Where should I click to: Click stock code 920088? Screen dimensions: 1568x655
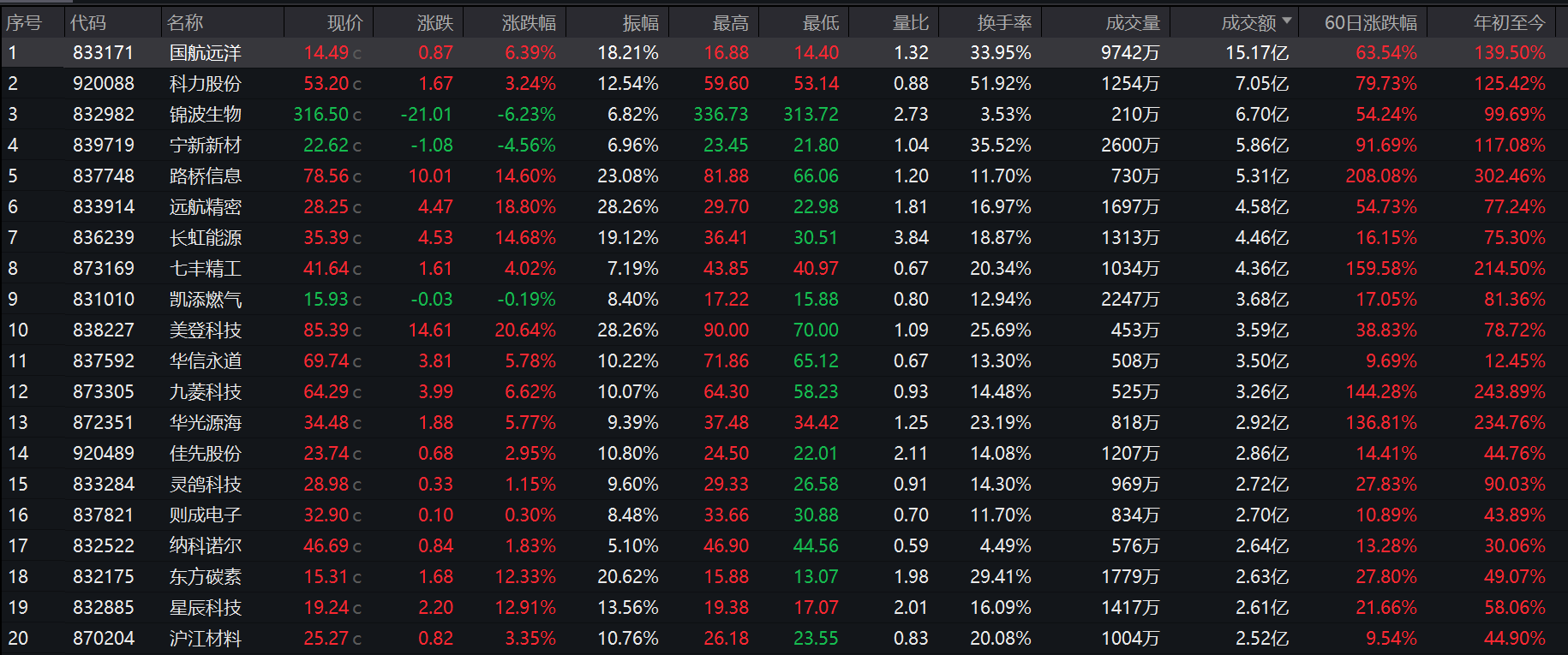(x=104, y=84)
